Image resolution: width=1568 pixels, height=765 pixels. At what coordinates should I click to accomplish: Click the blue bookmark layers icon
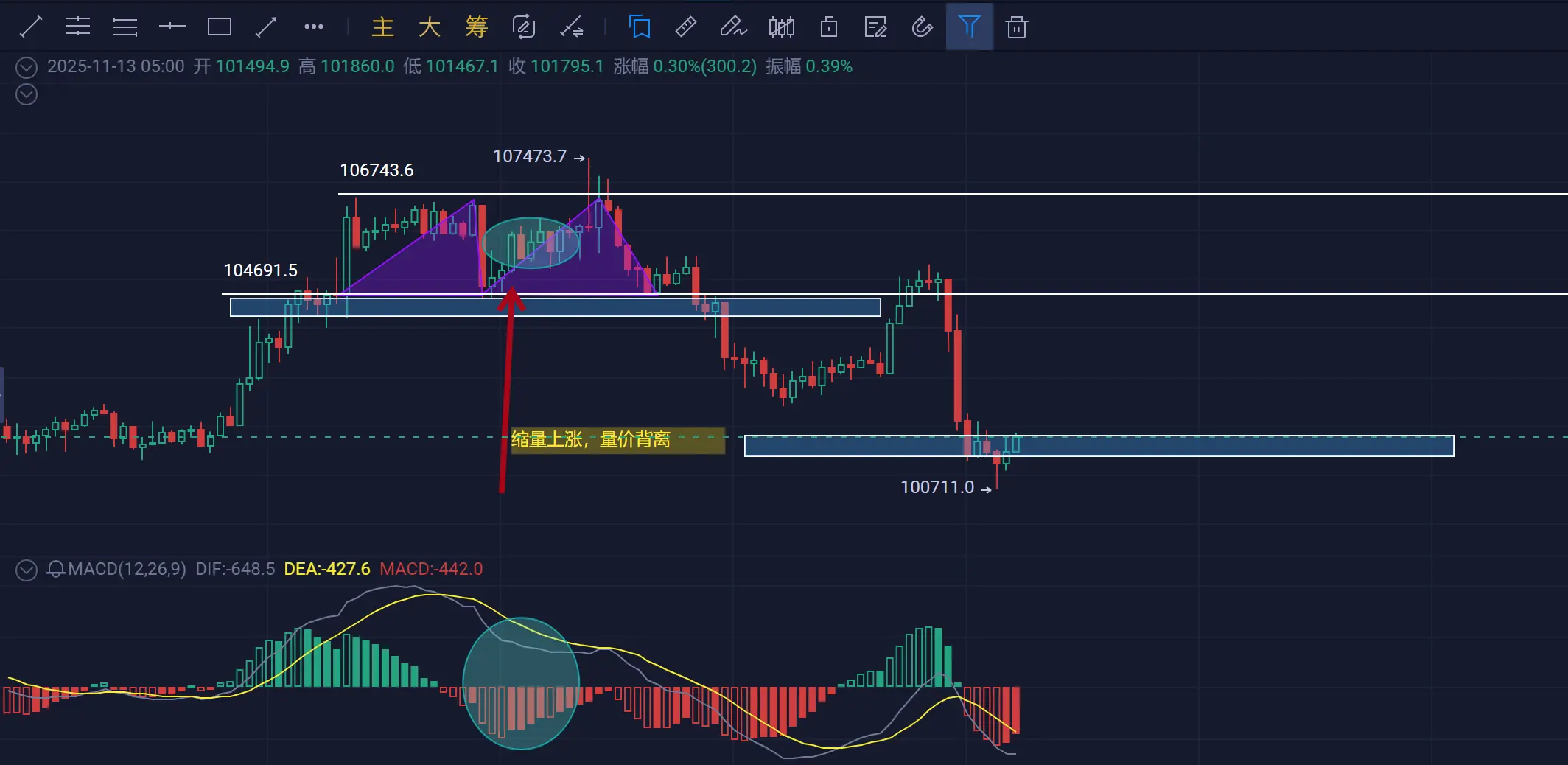640,27
